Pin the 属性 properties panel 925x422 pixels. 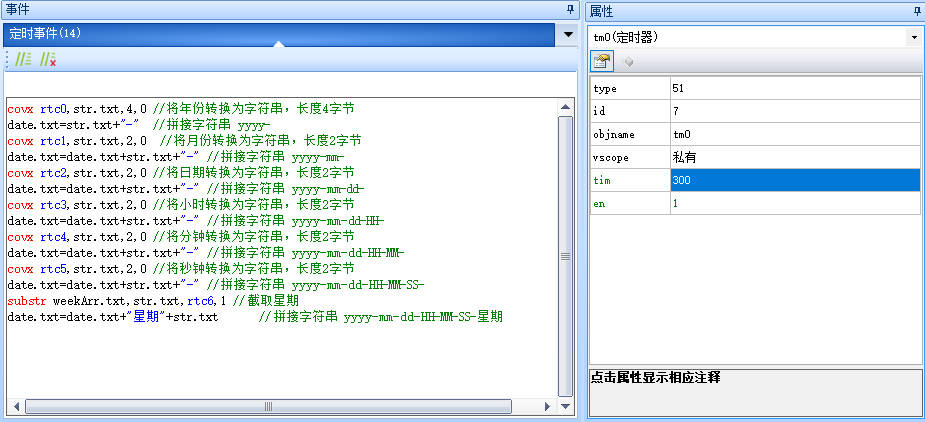[917, 9]
